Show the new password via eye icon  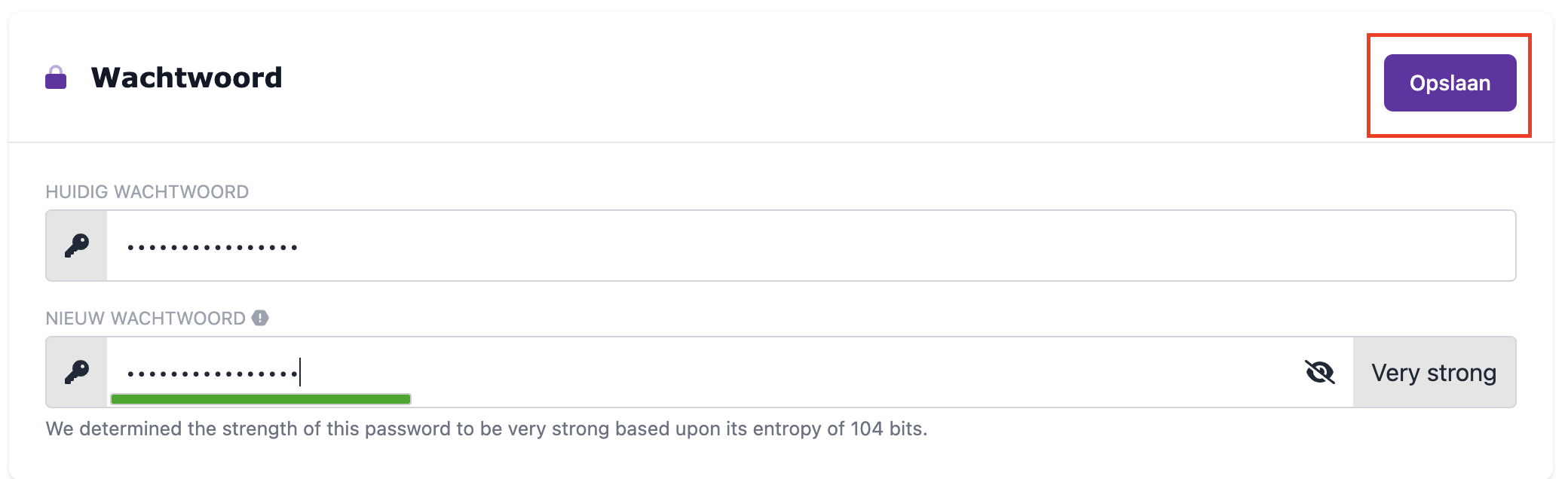[x=1319, y=372]
